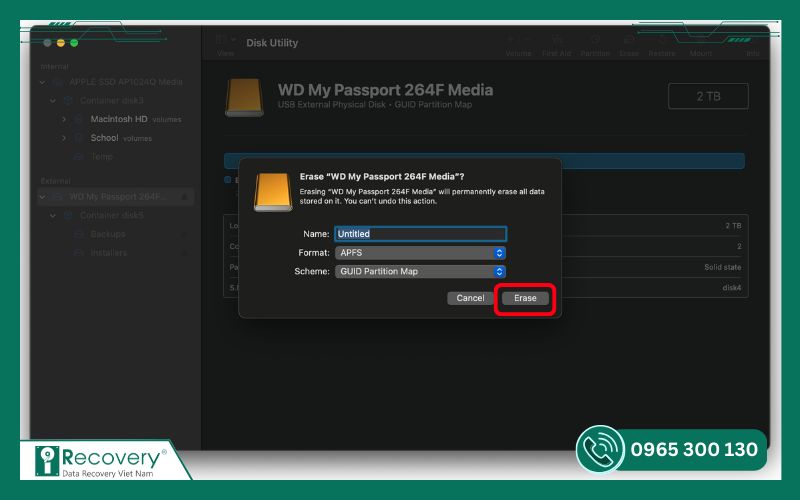The image size is (800, 500).
Task: Open the Partition toolbar tool
Action: coord(595,40)
